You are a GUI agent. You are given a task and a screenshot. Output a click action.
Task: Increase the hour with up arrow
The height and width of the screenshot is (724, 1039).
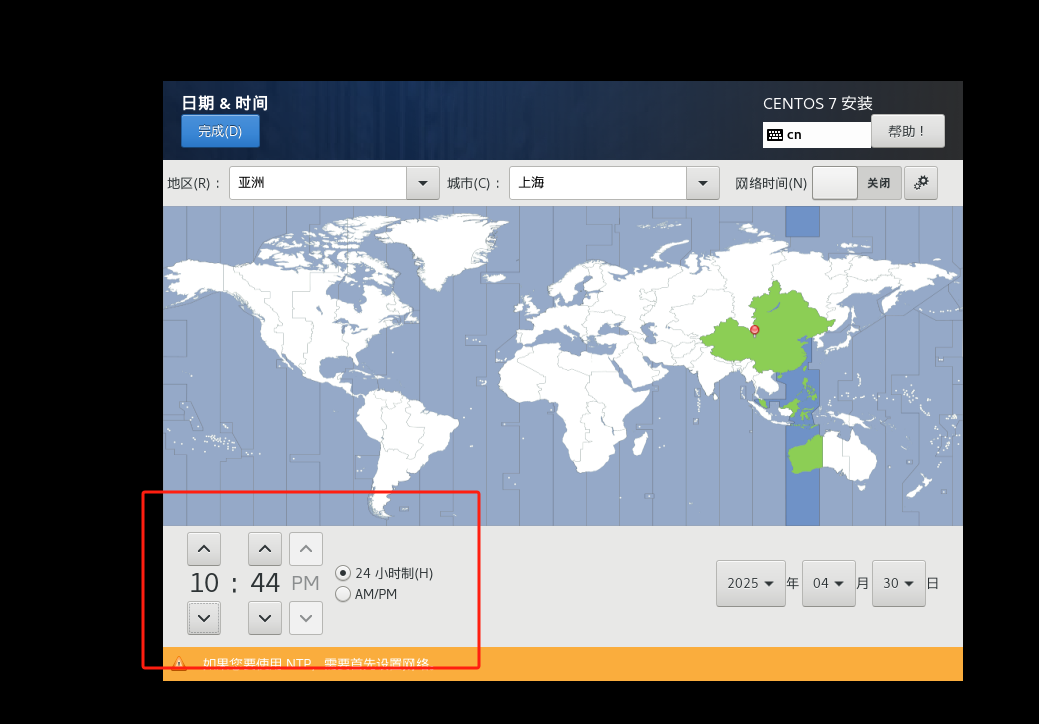point(204,549)
